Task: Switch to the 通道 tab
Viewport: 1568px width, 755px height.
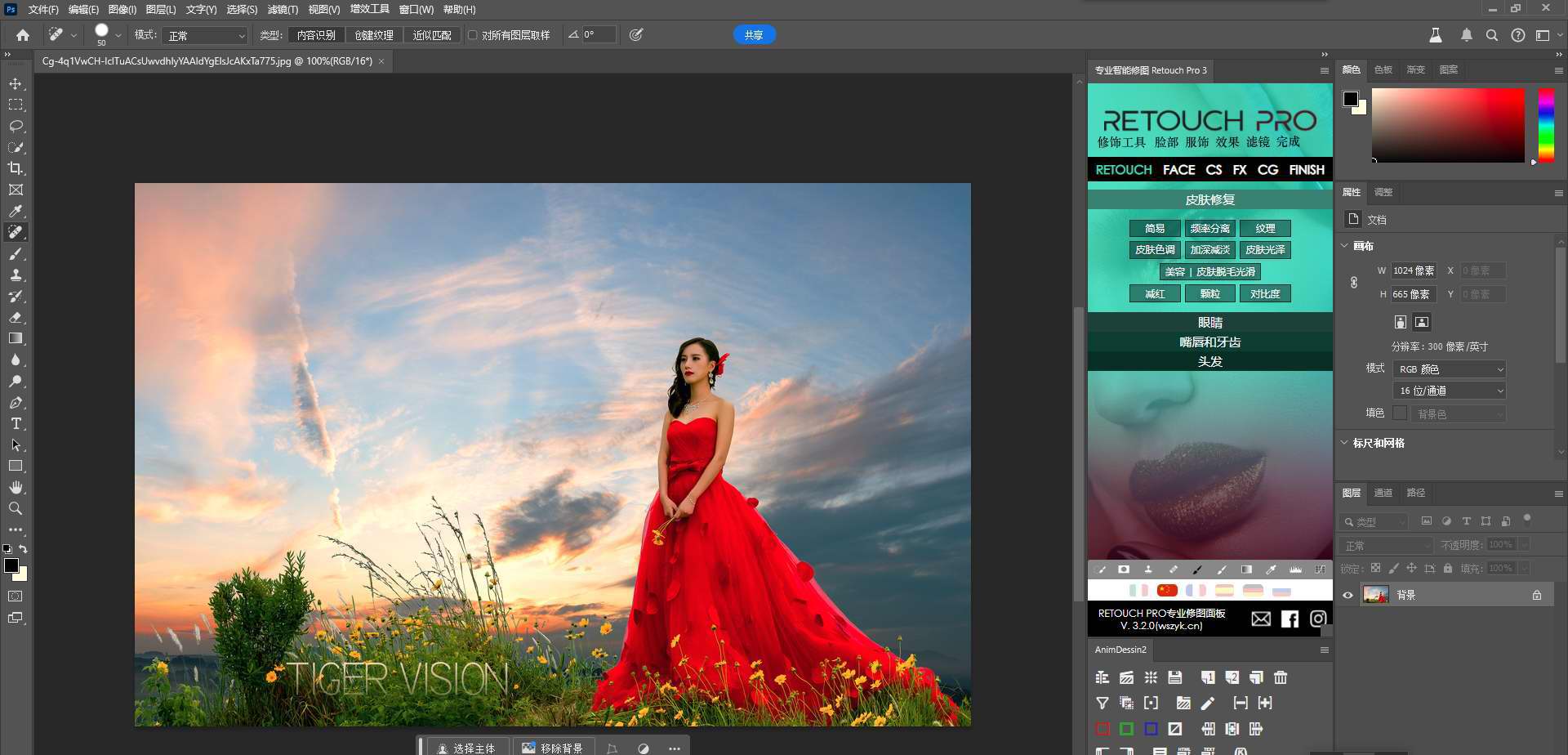Action: pos(1383,493)
